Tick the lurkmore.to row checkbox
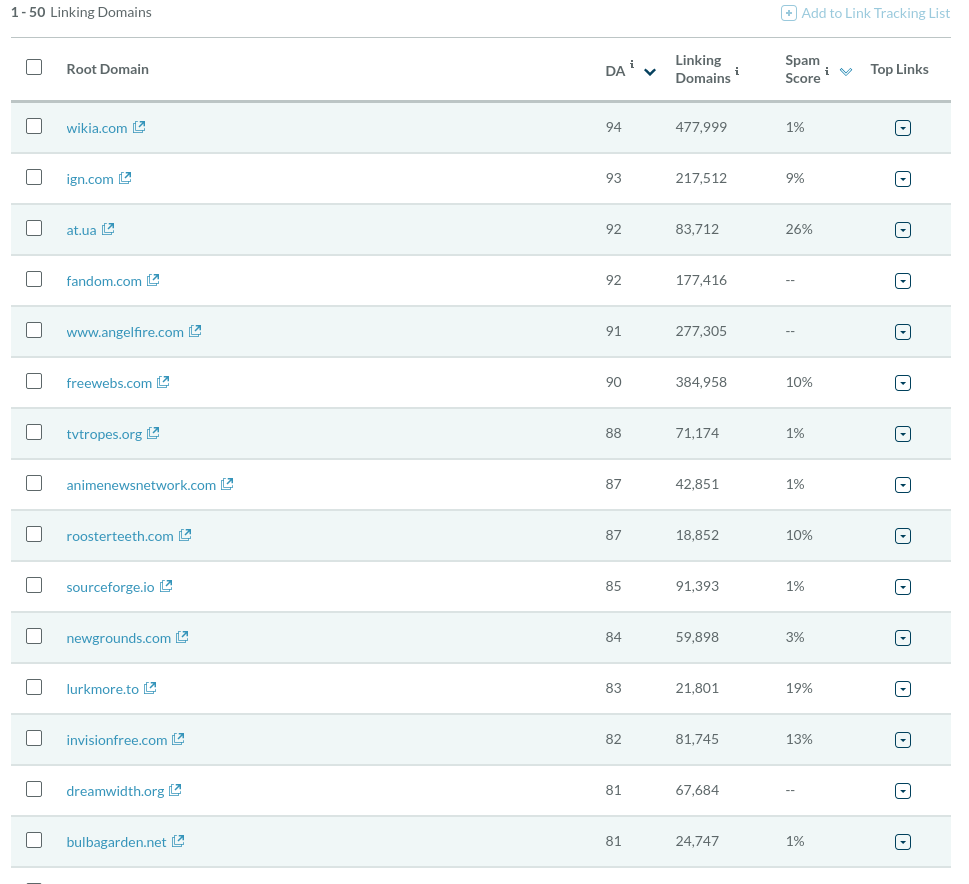This screenshot has width=969, height=884. coord(34,687)
